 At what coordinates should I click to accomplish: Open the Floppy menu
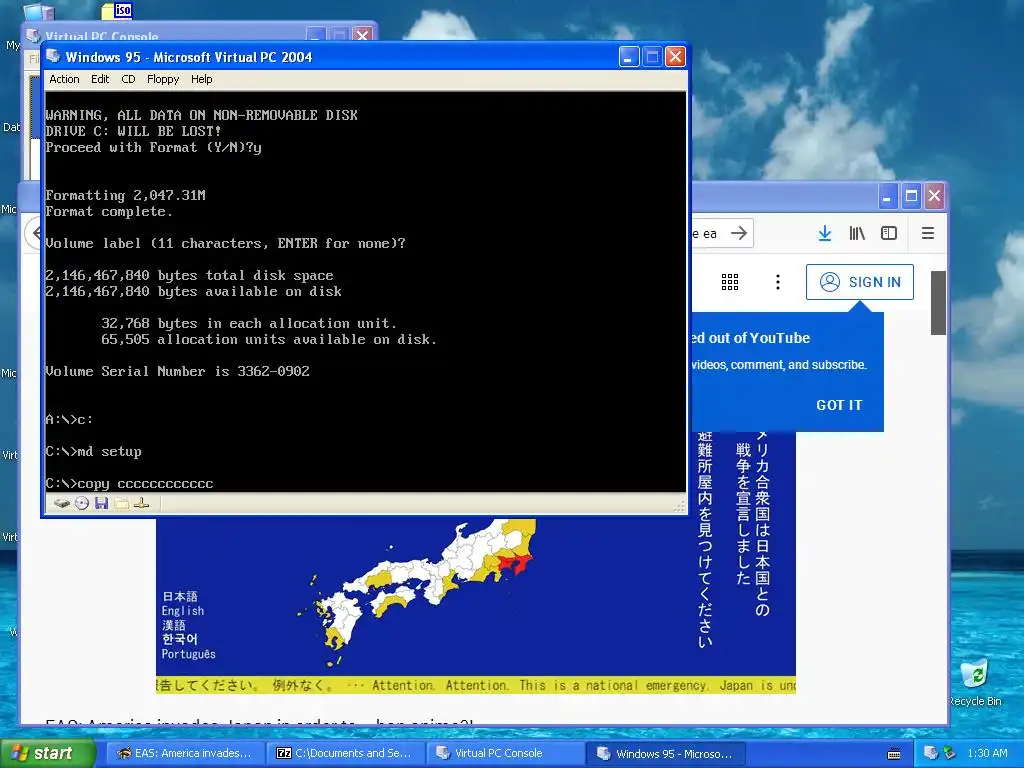tap(163, 79)
